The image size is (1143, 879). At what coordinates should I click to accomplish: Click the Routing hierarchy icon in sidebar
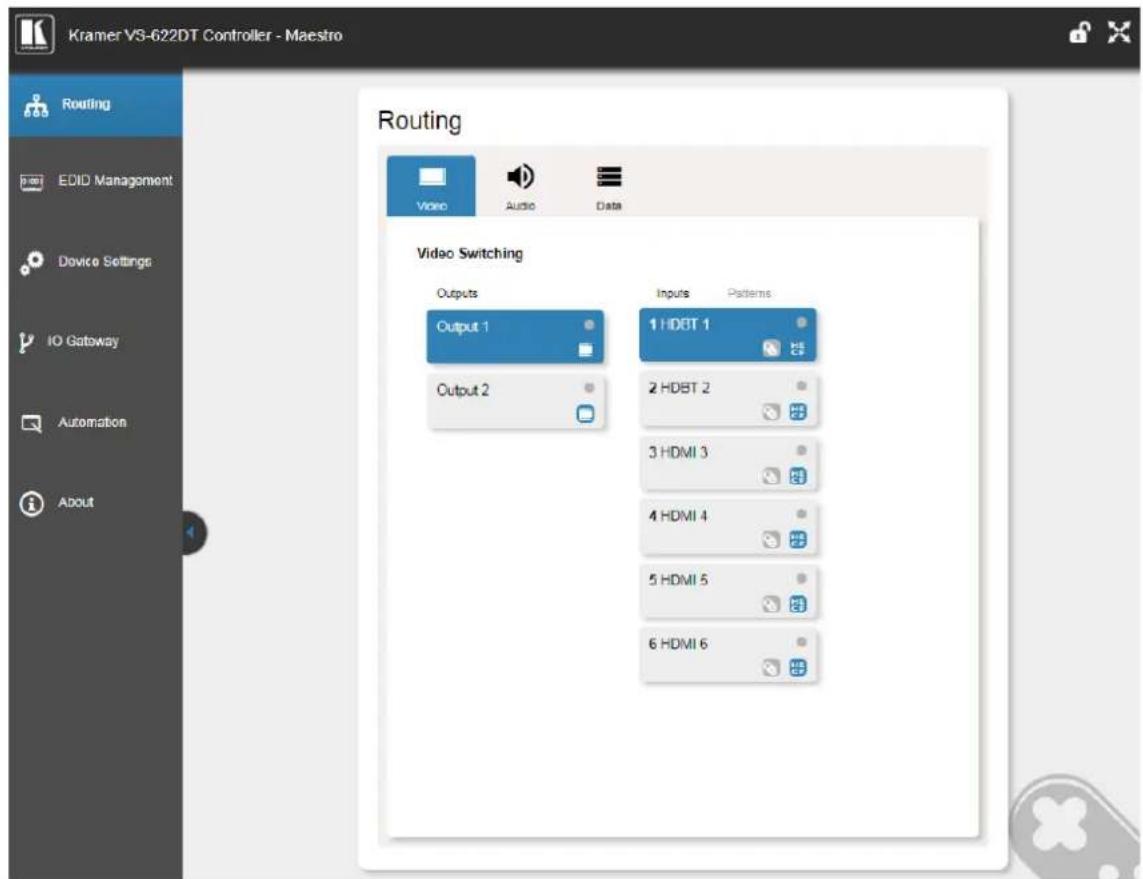coord(36,106)
